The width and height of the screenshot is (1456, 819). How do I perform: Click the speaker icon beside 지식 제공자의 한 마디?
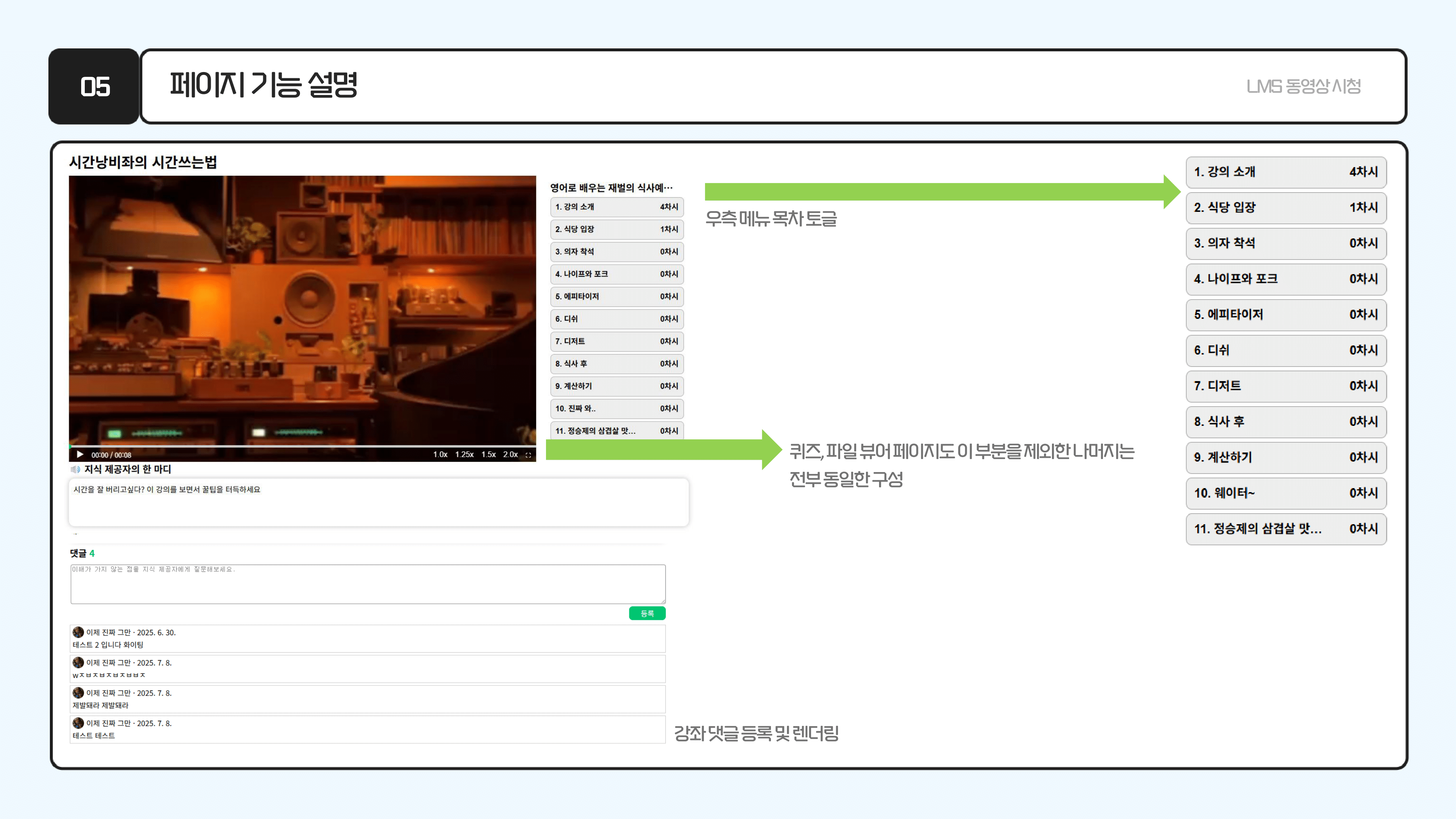click(75, 469)
